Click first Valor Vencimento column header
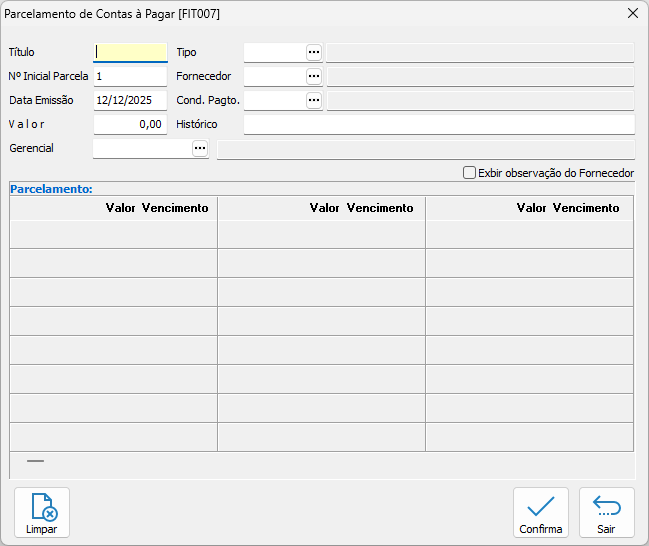 (114, 208)
